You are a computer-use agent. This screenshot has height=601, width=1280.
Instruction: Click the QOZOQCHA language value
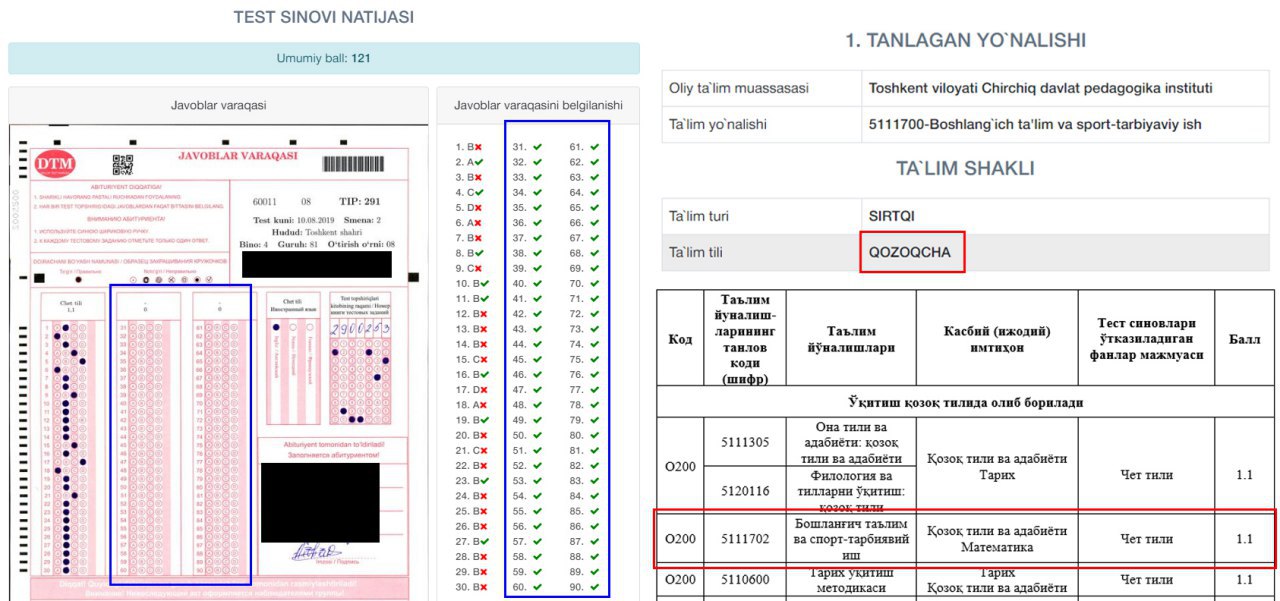coord(910,253)
